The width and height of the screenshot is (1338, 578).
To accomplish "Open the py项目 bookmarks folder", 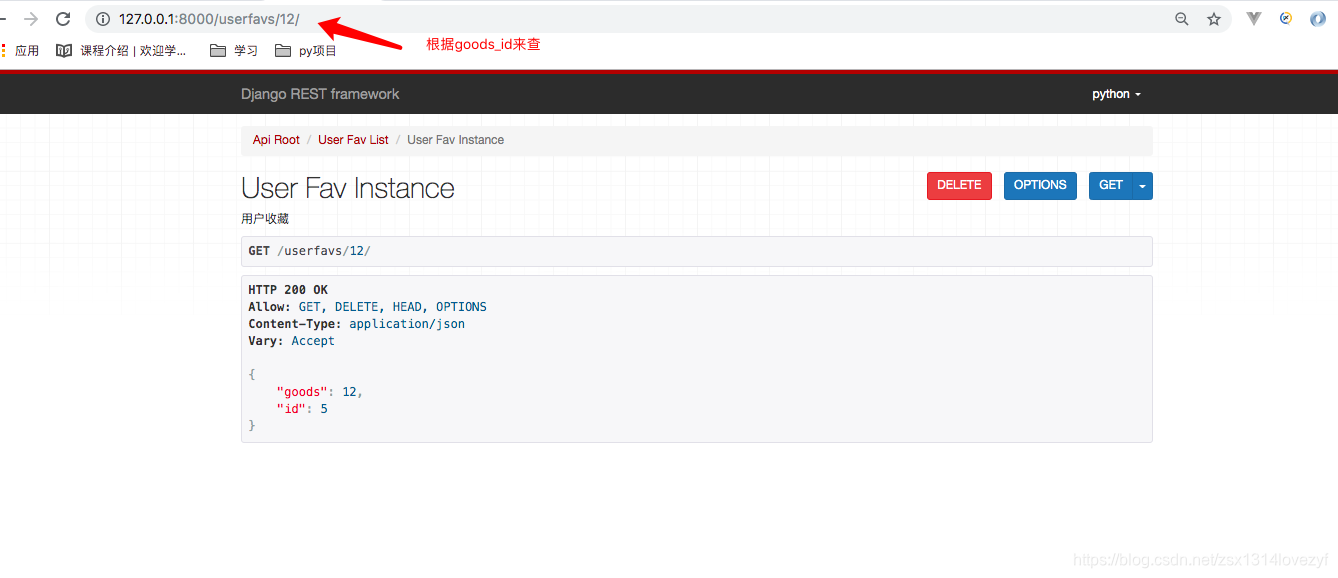I will pos(306,50).
